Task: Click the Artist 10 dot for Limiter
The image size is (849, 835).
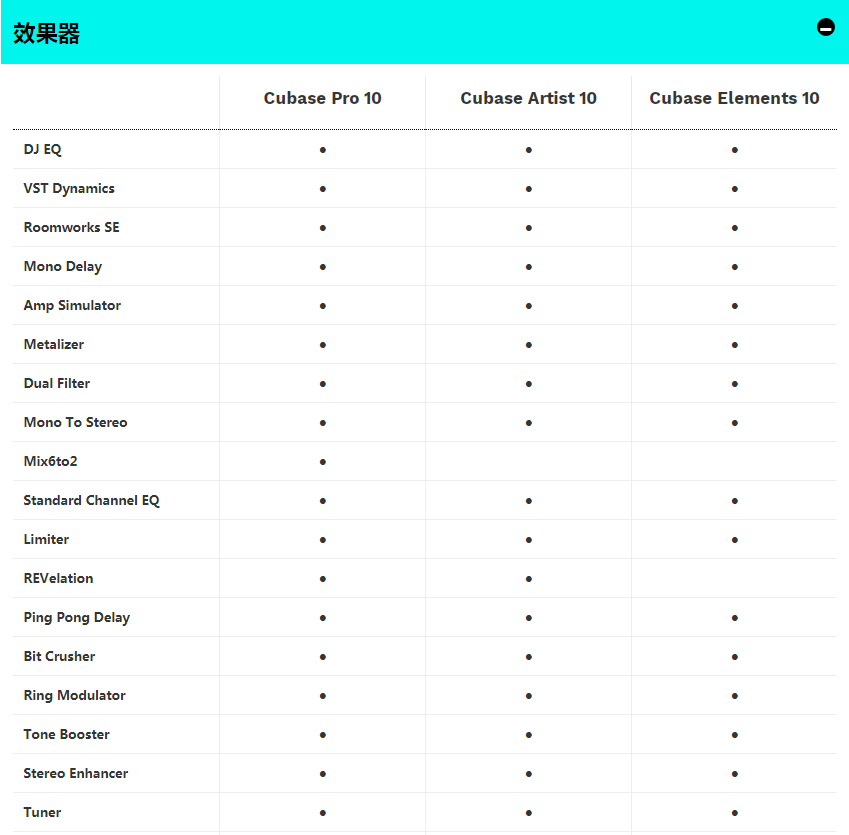Action: pyautogui.click(x=528, y=540)
